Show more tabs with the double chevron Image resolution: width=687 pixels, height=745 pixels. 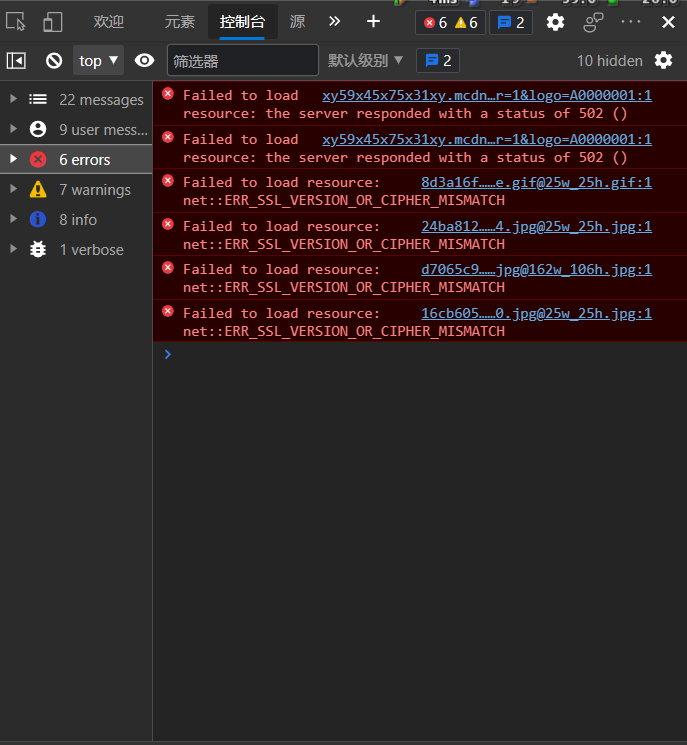pyautogui.click(x=334, y=21)
